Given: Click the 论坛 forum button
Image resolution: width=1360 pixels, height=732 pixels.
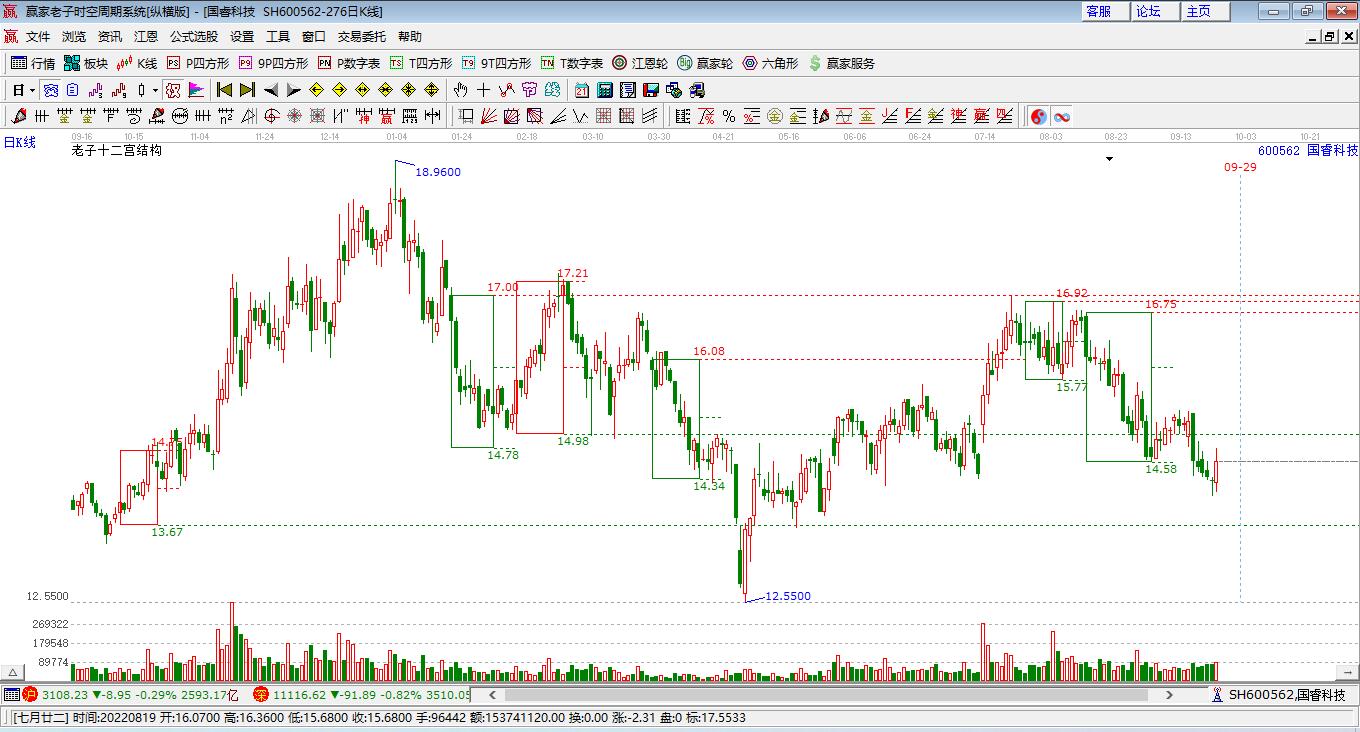Looking at the screenshot, I should point(1155,11).
